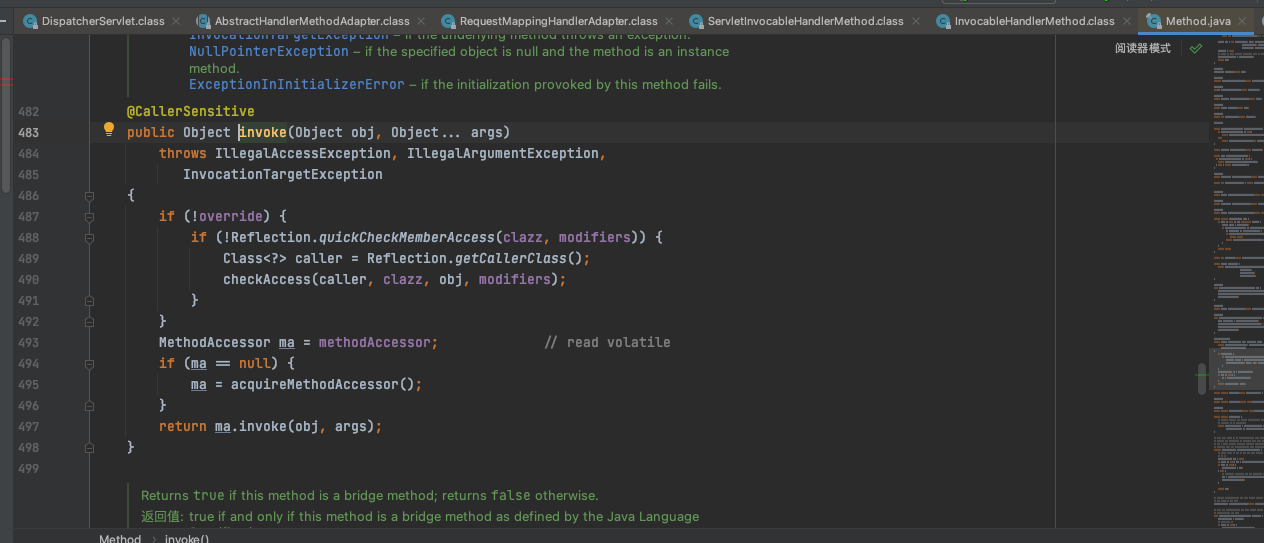Close the ServletInvocableHandlerMethod.class tab
This screenshot has height=543, width=1264.
(x=915, y=21)
